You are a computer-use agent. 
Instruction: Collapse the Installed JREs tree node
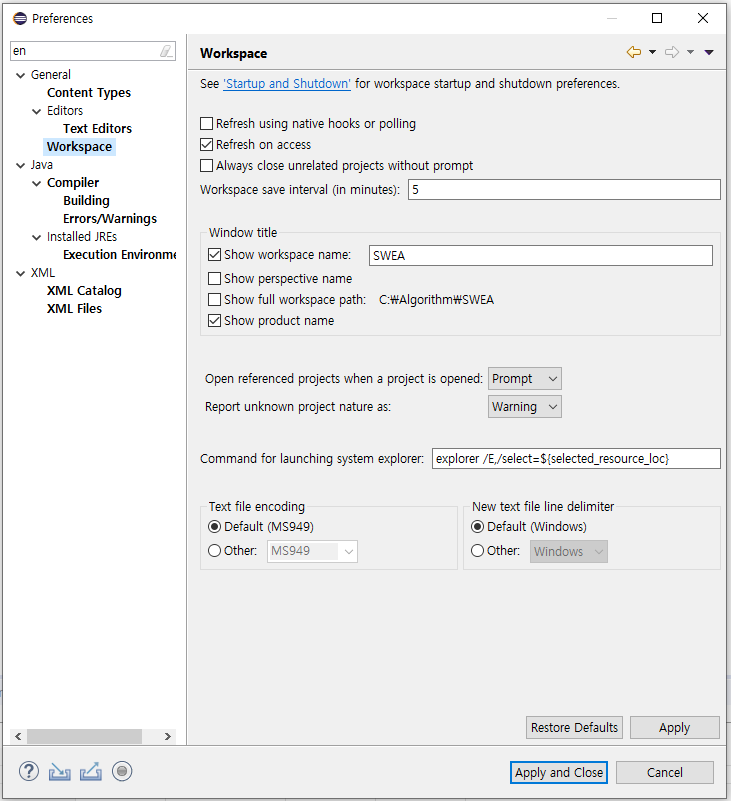(36, 238)
